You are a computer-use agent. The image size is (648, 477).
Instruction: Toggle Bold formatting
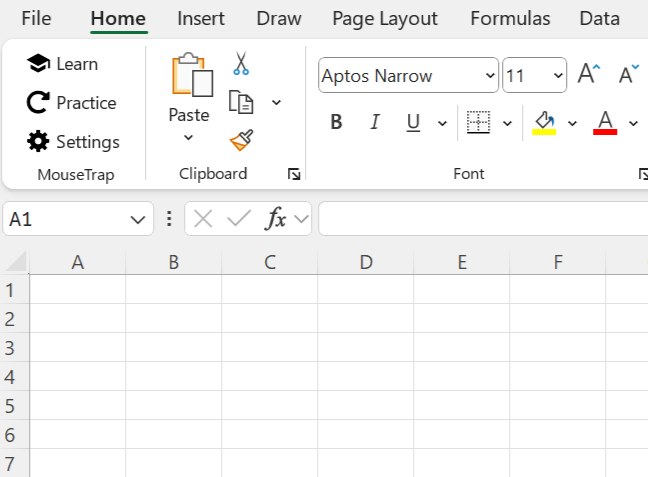tap(336, 122)
